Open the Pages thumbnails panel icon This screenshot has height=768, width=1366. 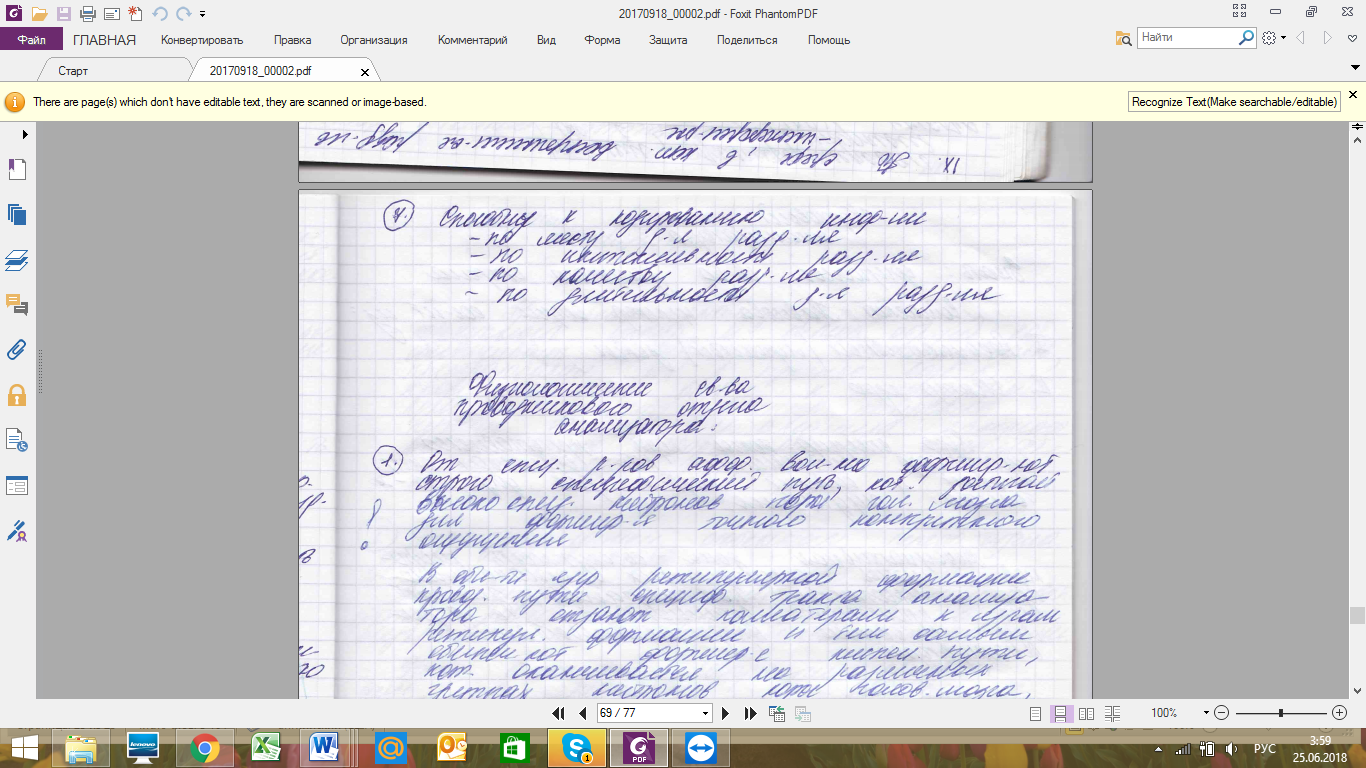point(17,214)
